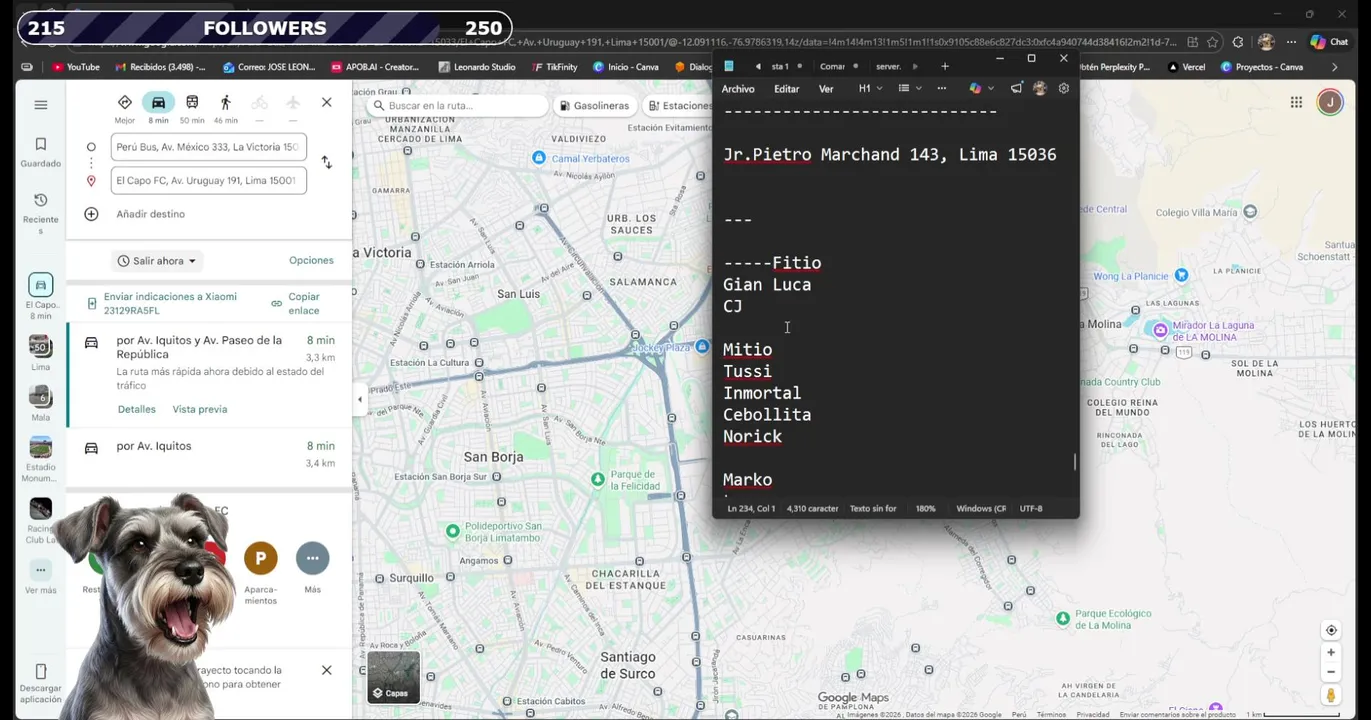Swap origin and destination
Viewport: 1371px width, 720px height.
(326, 162)
